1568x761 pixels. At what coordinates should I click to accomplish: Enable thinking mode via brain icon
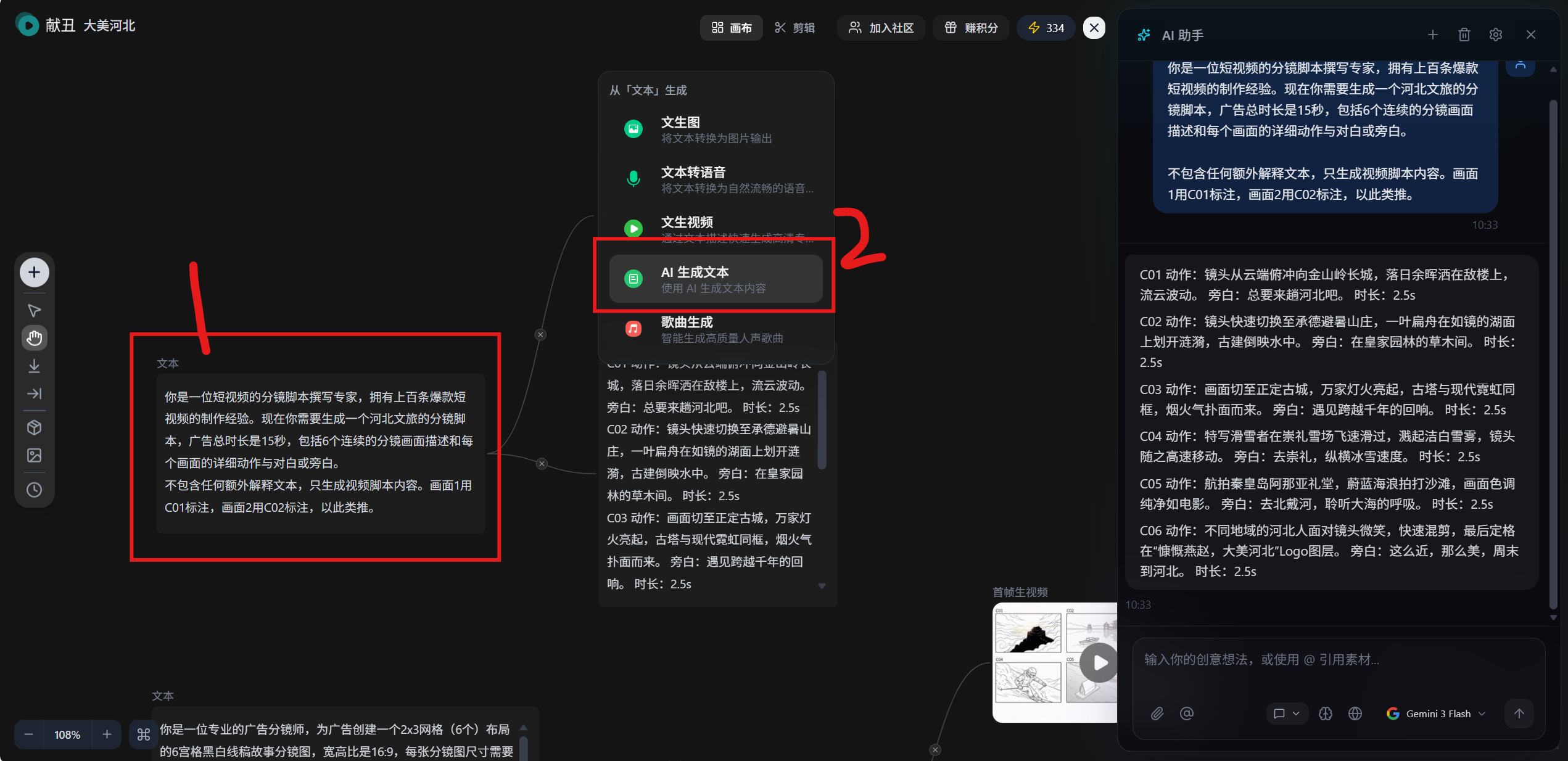tap(1326, 714)
